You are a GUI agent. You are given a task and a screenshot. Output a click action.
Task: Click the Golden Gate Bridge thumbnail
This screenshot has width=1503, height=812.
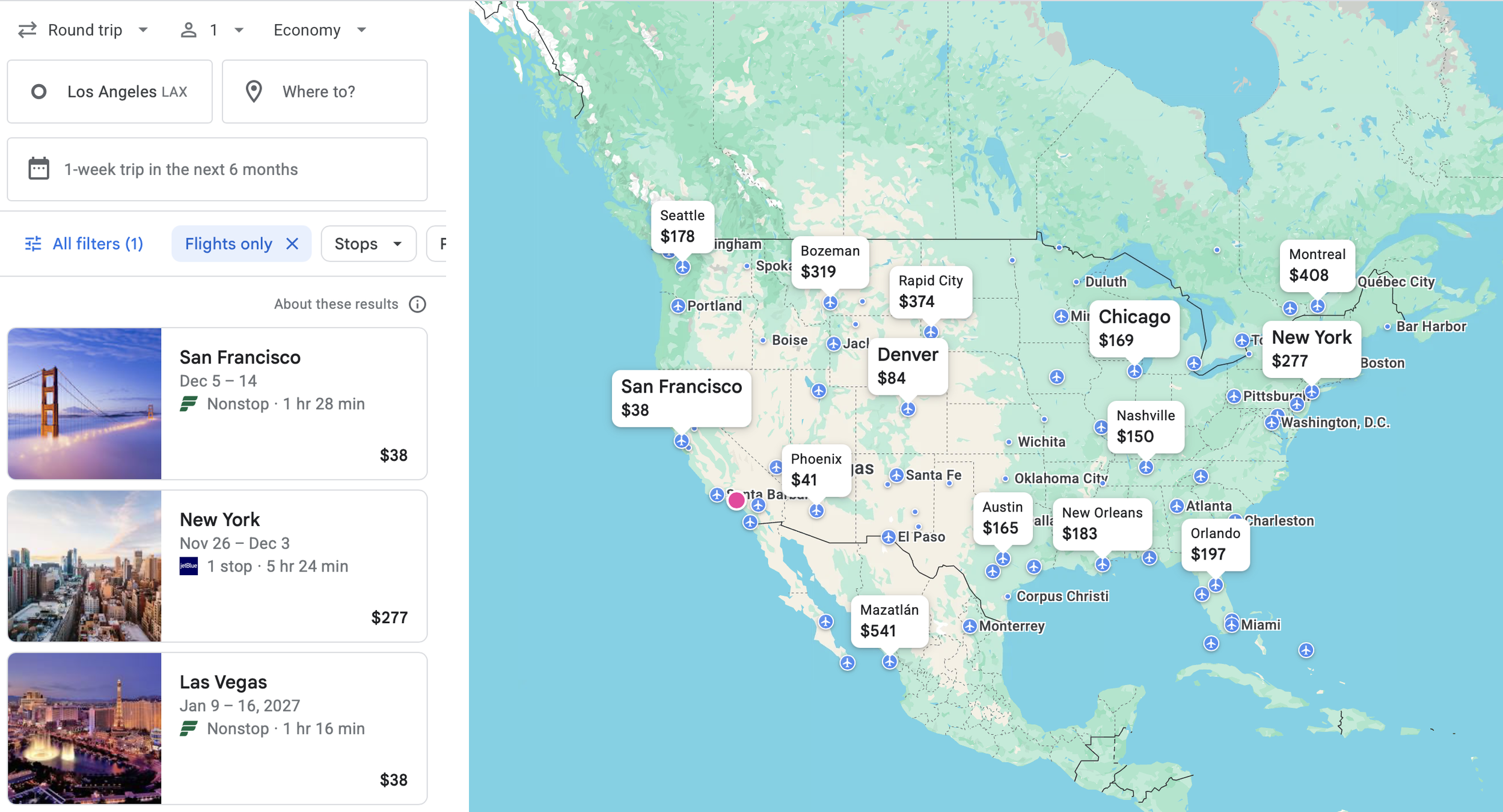tap(85, 403)
